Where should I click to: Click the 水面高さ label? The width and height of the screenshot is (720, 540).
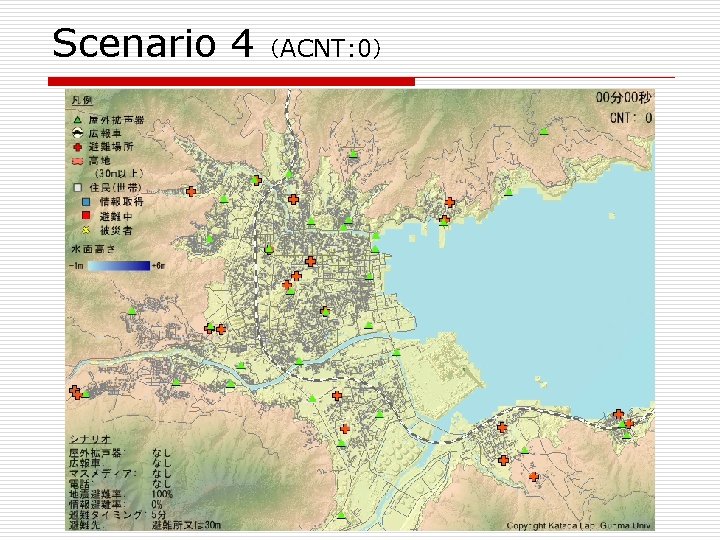click(93, 249)
